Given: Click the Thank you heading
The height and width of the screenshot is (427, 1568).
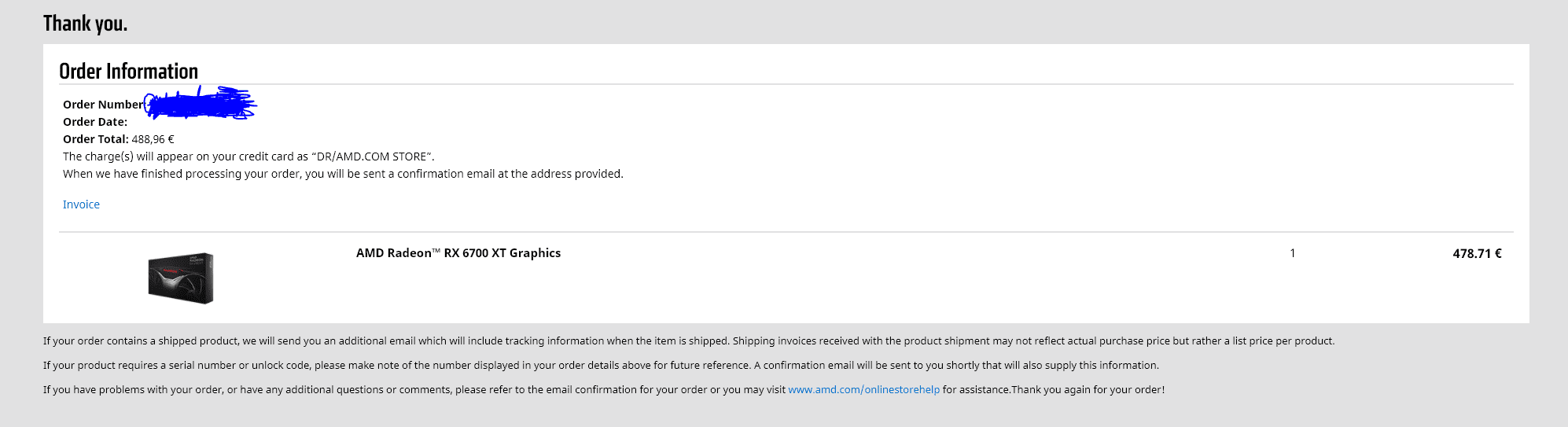Looking at the screenshot, I should pos(85,24).
